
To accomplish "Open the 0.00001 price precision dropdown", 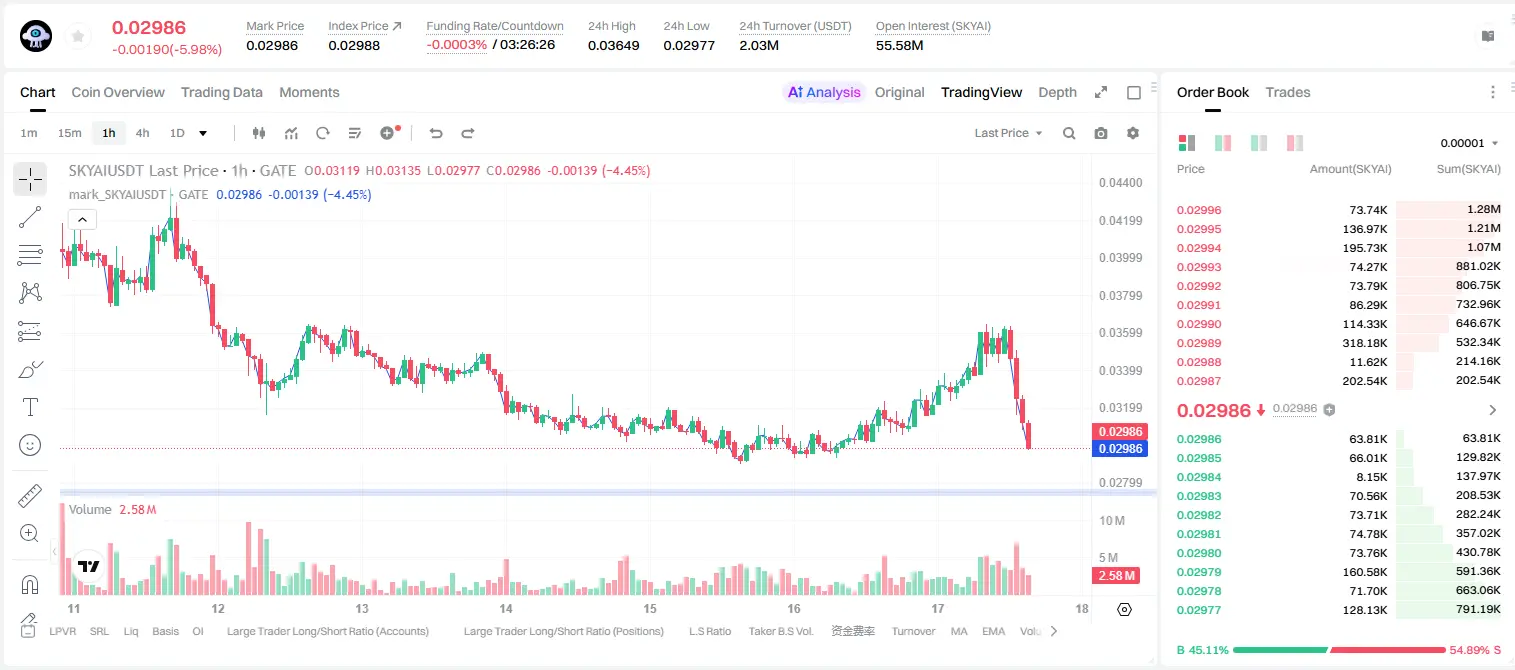I will click(x=1469, y=143).
